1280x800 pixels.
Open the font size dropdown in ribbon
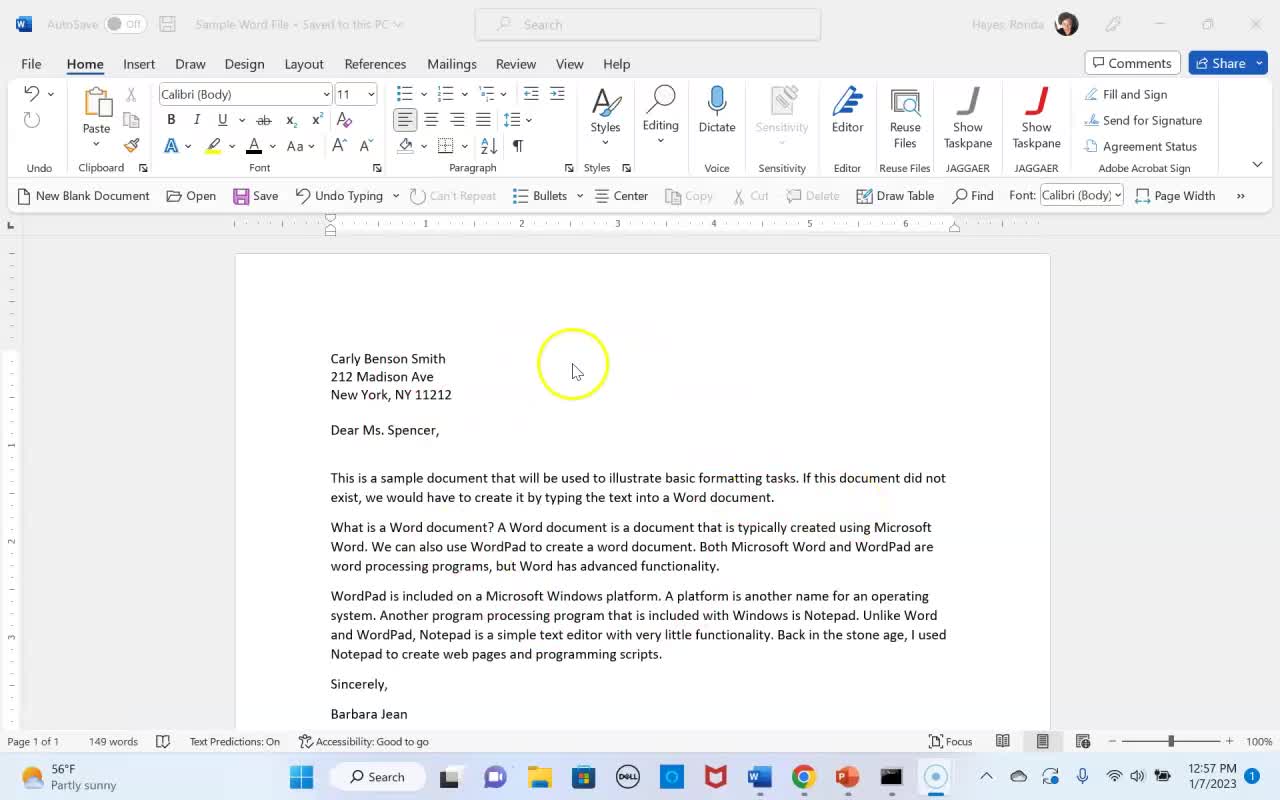point(371,94)
